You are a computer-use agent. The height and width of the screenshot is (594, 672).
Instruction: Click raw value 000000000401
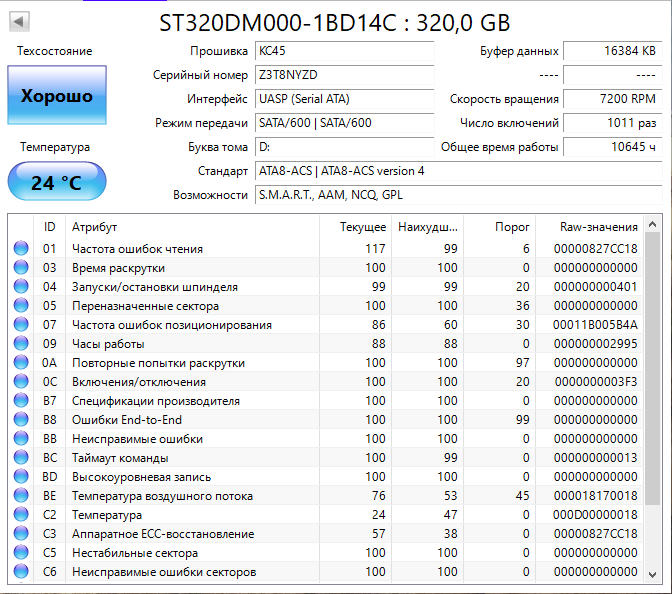point(595,287)
